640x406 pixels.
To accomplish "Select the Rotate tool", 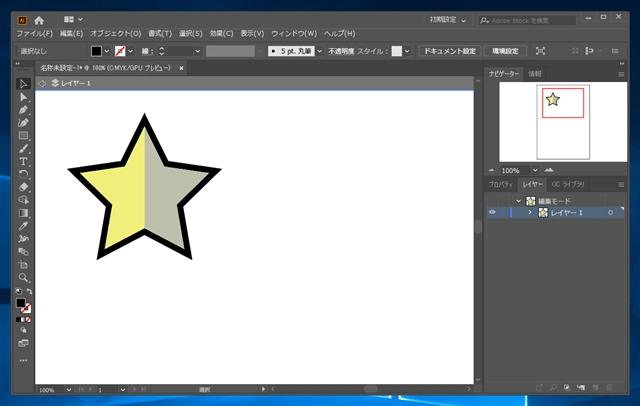I will pos(23,174).
